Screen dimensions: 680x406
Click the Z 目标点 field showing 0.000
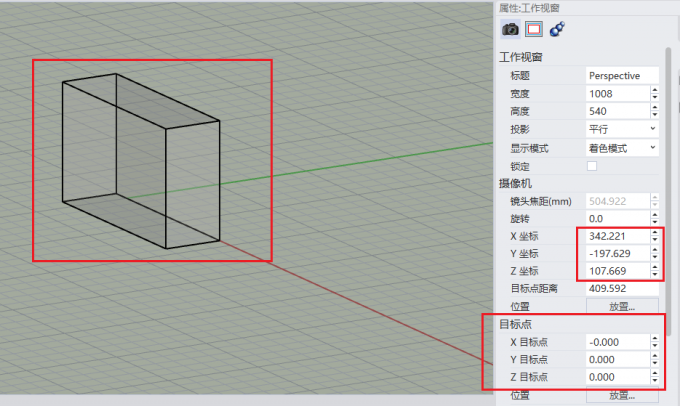(x=618, y=377)
